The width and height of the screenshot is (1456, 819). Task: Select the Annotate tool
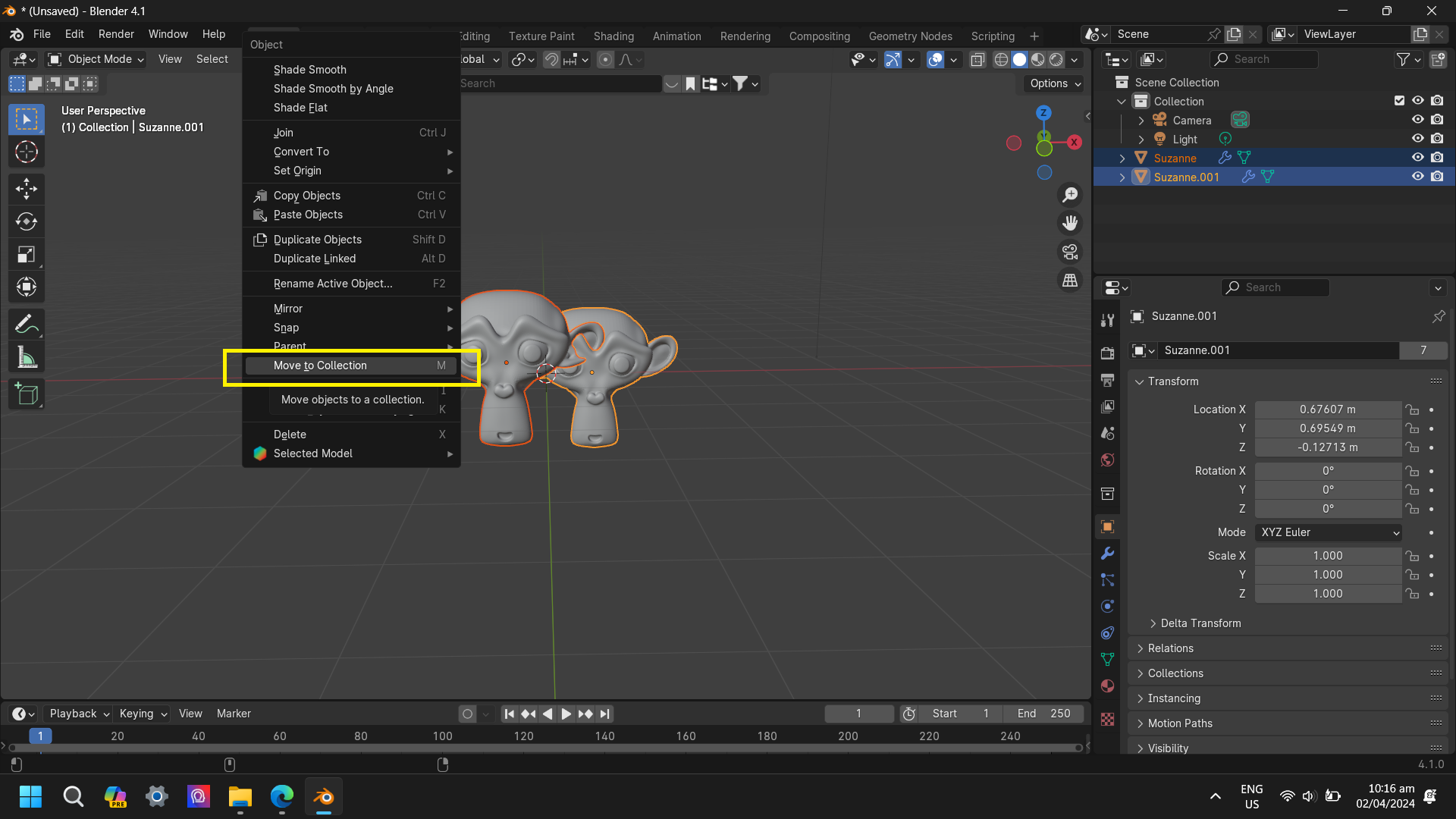tap(27, 325)
